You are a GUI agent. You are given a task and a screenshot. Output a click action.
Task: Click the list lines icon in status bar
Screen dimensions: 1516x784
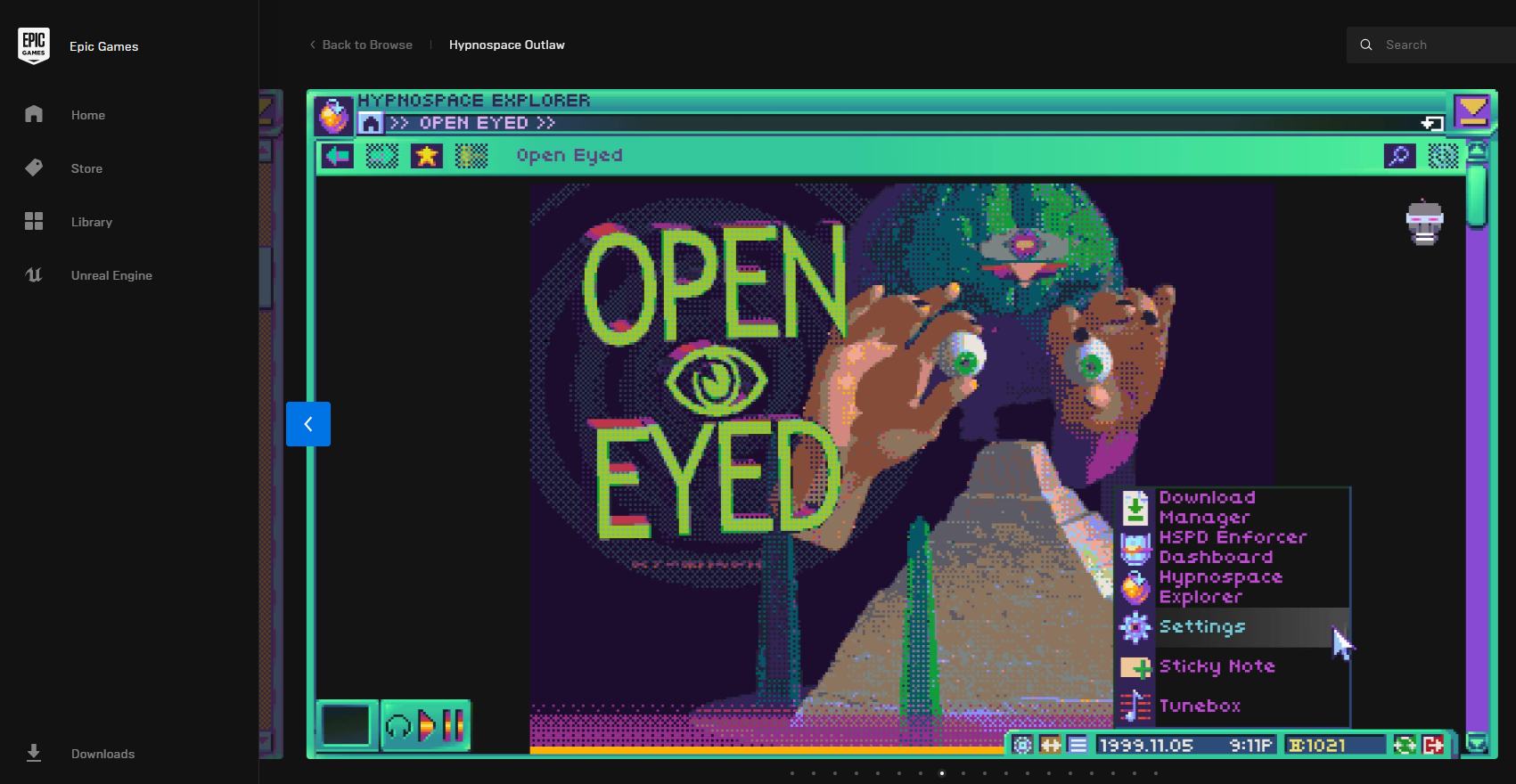pyautogui.click(x=1078, y=745)
